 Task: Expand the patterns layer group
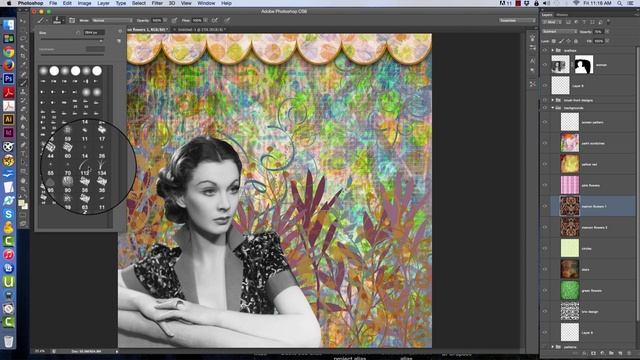(x=553, y=347)
